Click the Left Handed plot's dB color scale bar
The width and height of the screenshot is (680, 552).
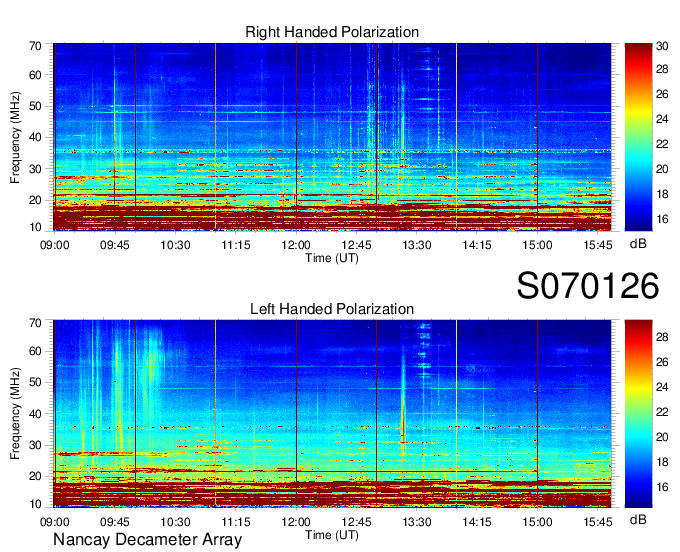point(638,414)
